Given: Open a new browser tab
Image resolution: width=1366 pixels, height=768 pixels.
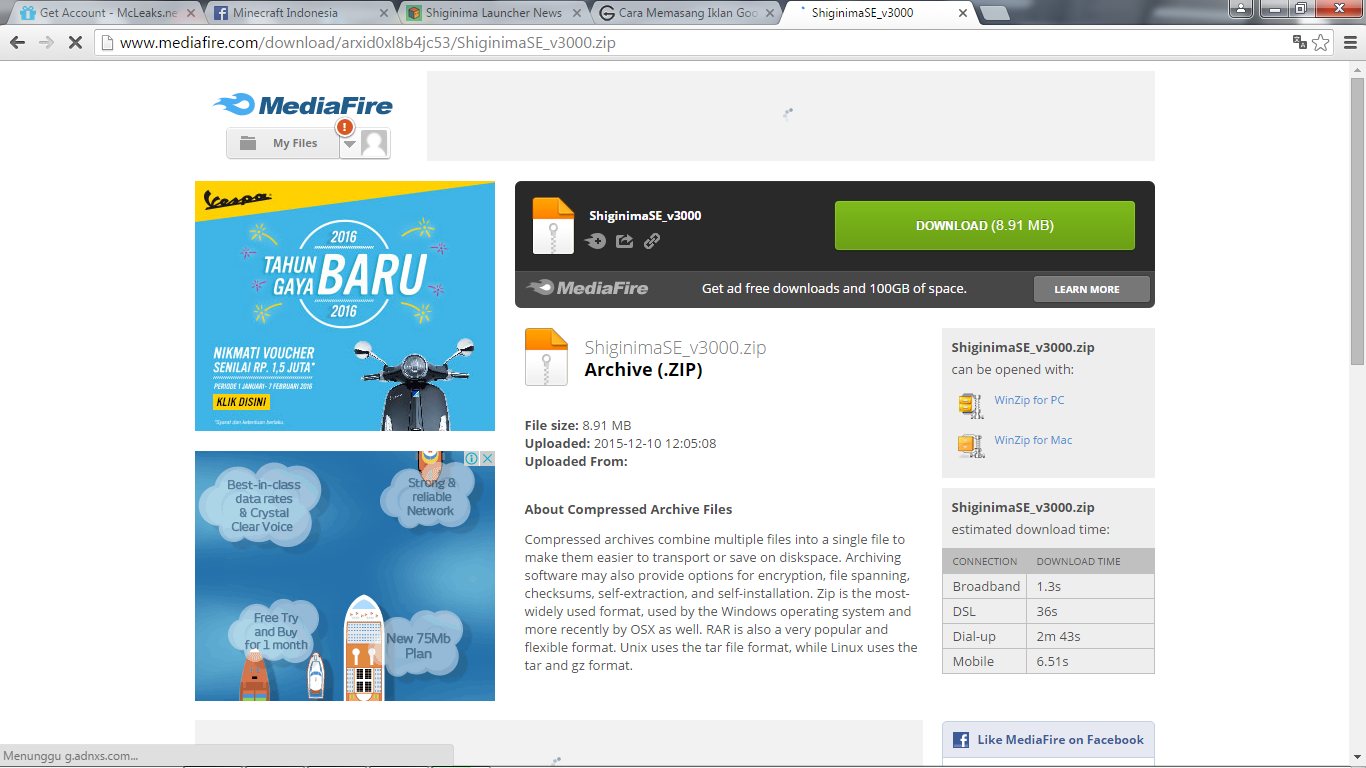Looking at the screenshot, I should pyautogui.click(x=994, y=13).
